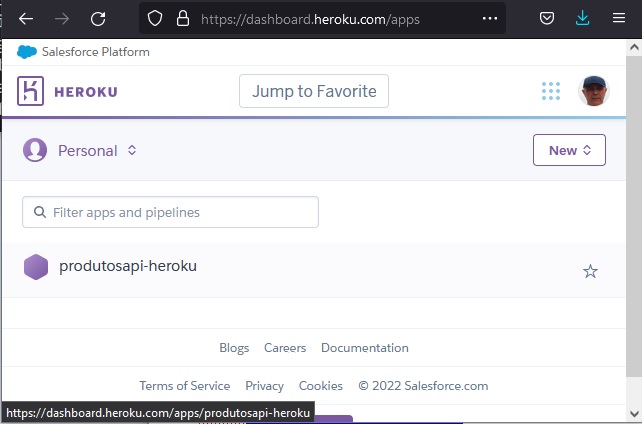The width and height of the screenshot is (643, 424).
Task: Favorite the produtosapi-heroku app with the star
Action: click(590, 271)
